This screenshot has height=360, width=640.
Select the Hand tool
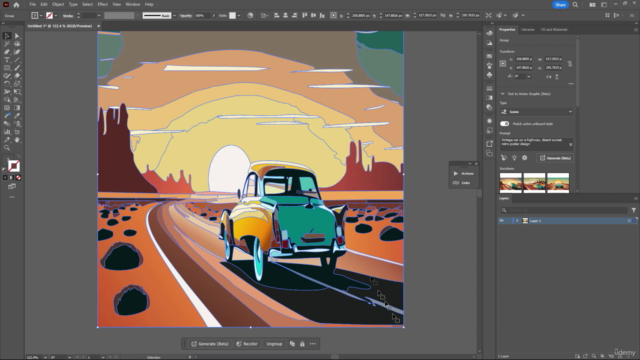[17, 140]
